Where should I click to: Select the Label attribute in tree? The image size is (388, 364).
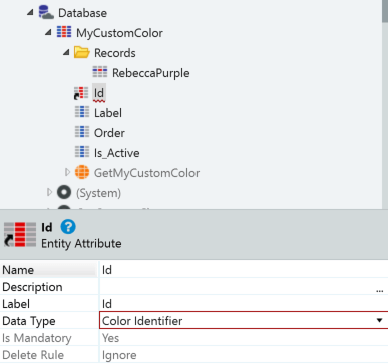pos(108,113)
